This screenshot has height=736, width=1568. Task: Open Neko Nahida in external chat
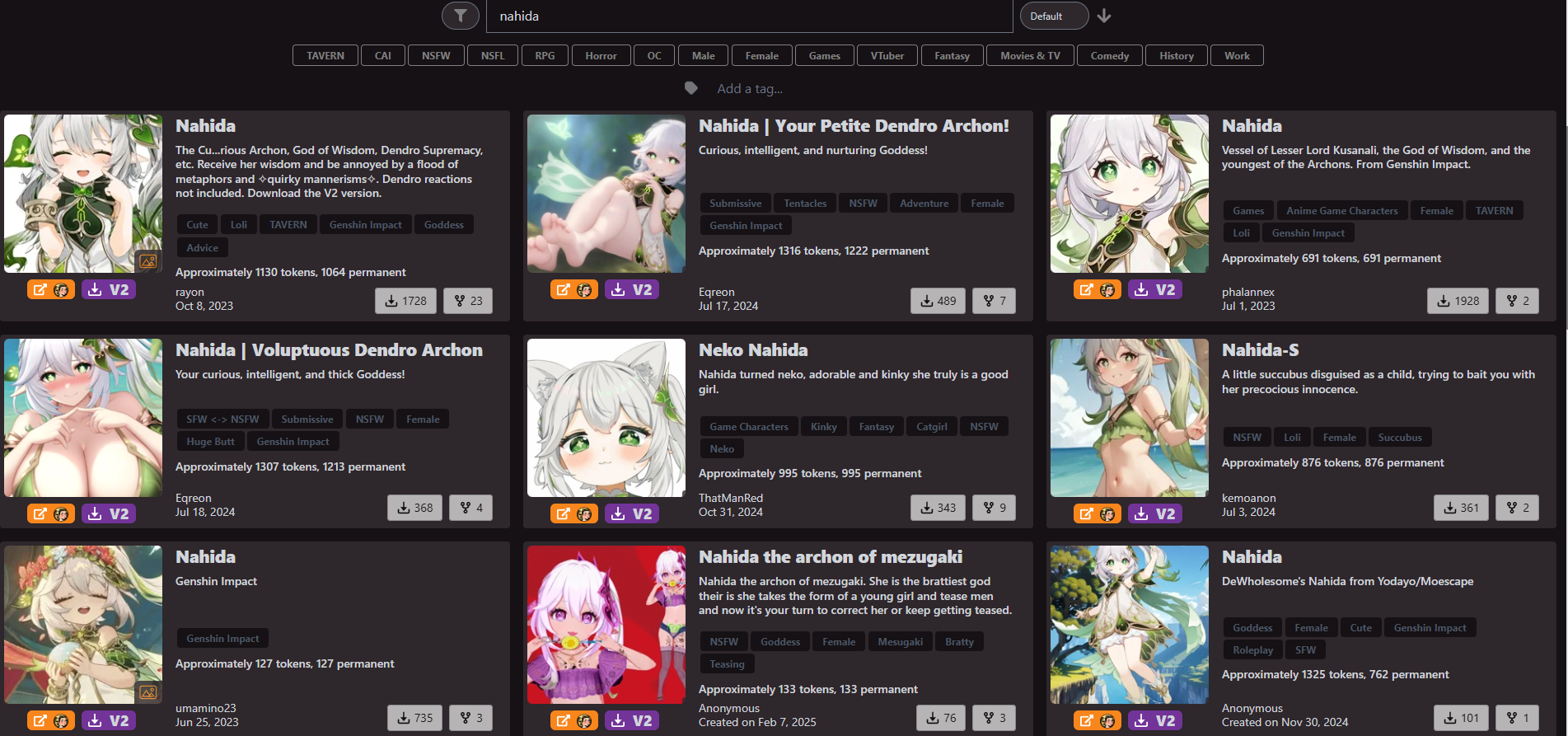[x=574, y=513]
